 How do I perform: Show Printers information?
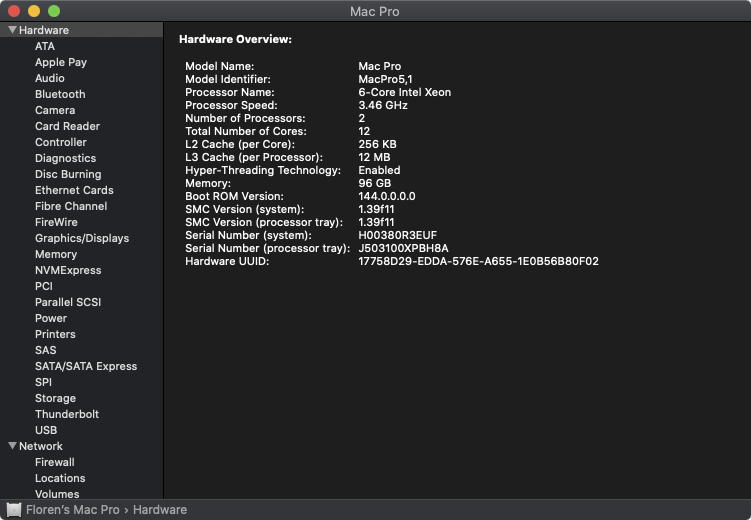pyautogui.click(x=55, y=334)
